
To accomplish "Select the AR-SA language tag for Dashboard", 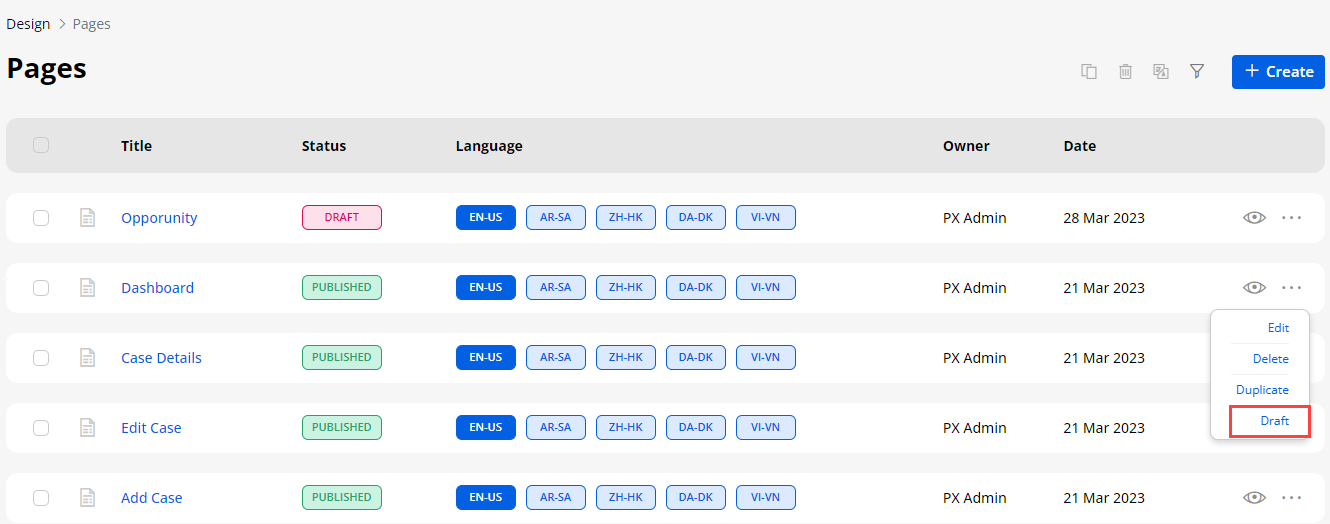I will pos(555,287).
